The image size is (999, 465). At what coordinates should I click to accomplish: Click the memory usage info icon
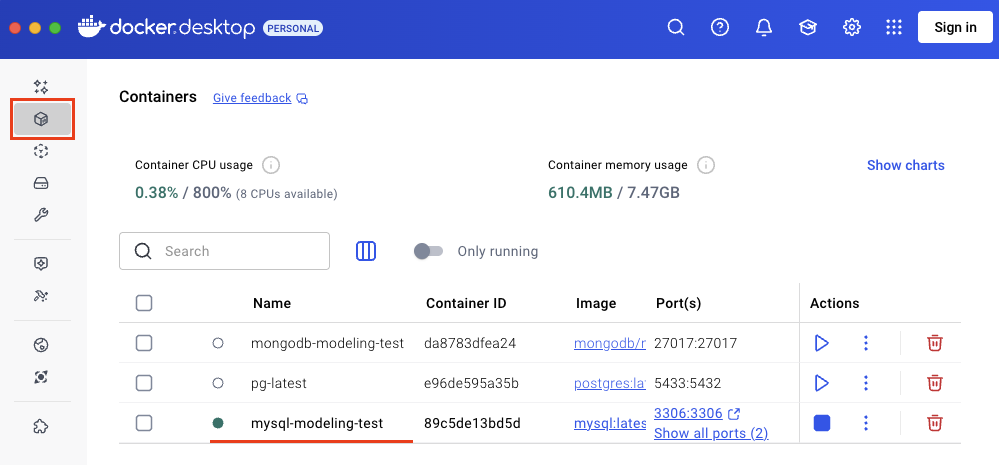pyautogui.click(x=705, y=166)
